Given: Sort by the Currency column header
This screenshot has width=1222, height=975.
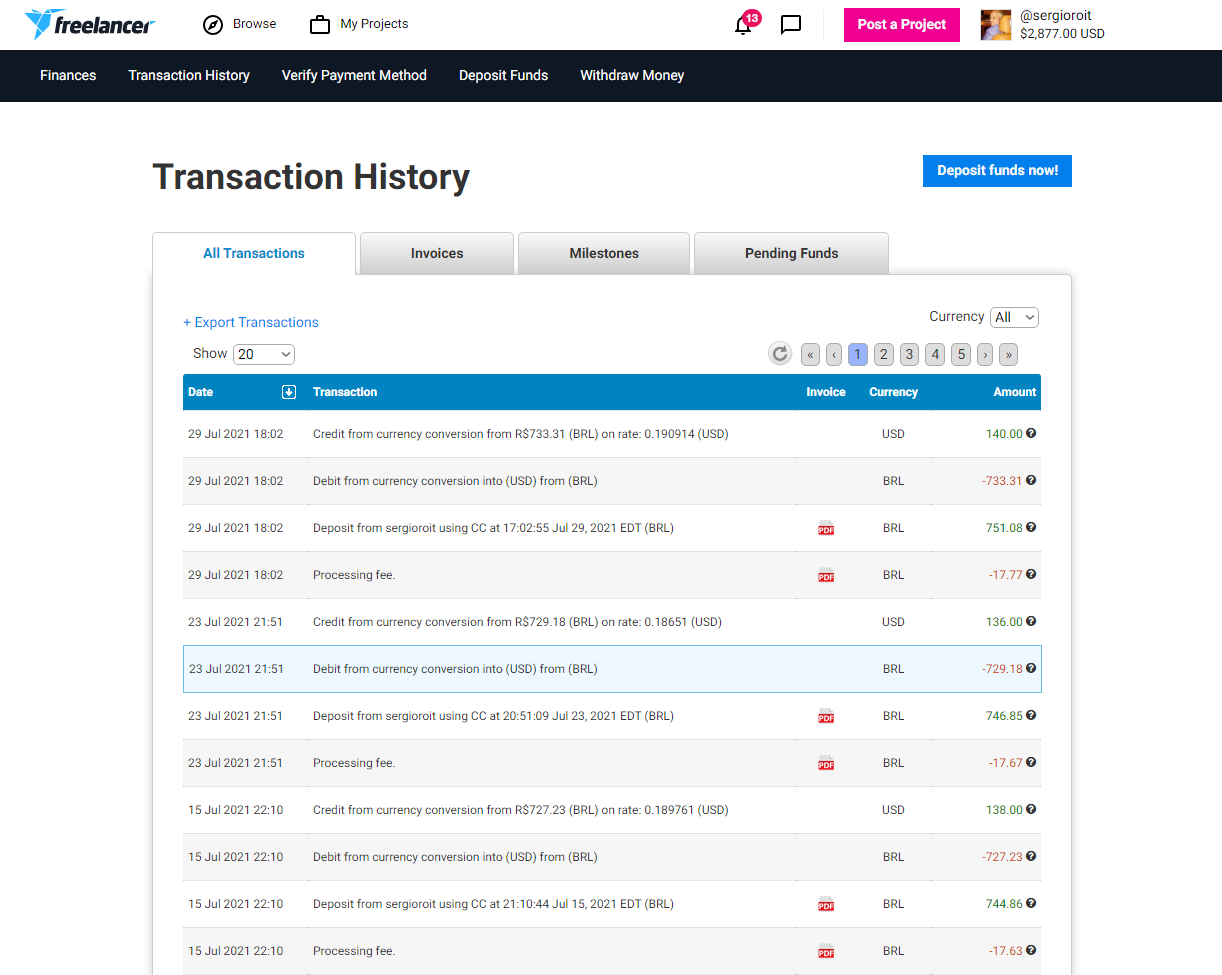Looking at the screenshot, I should 893,392.
